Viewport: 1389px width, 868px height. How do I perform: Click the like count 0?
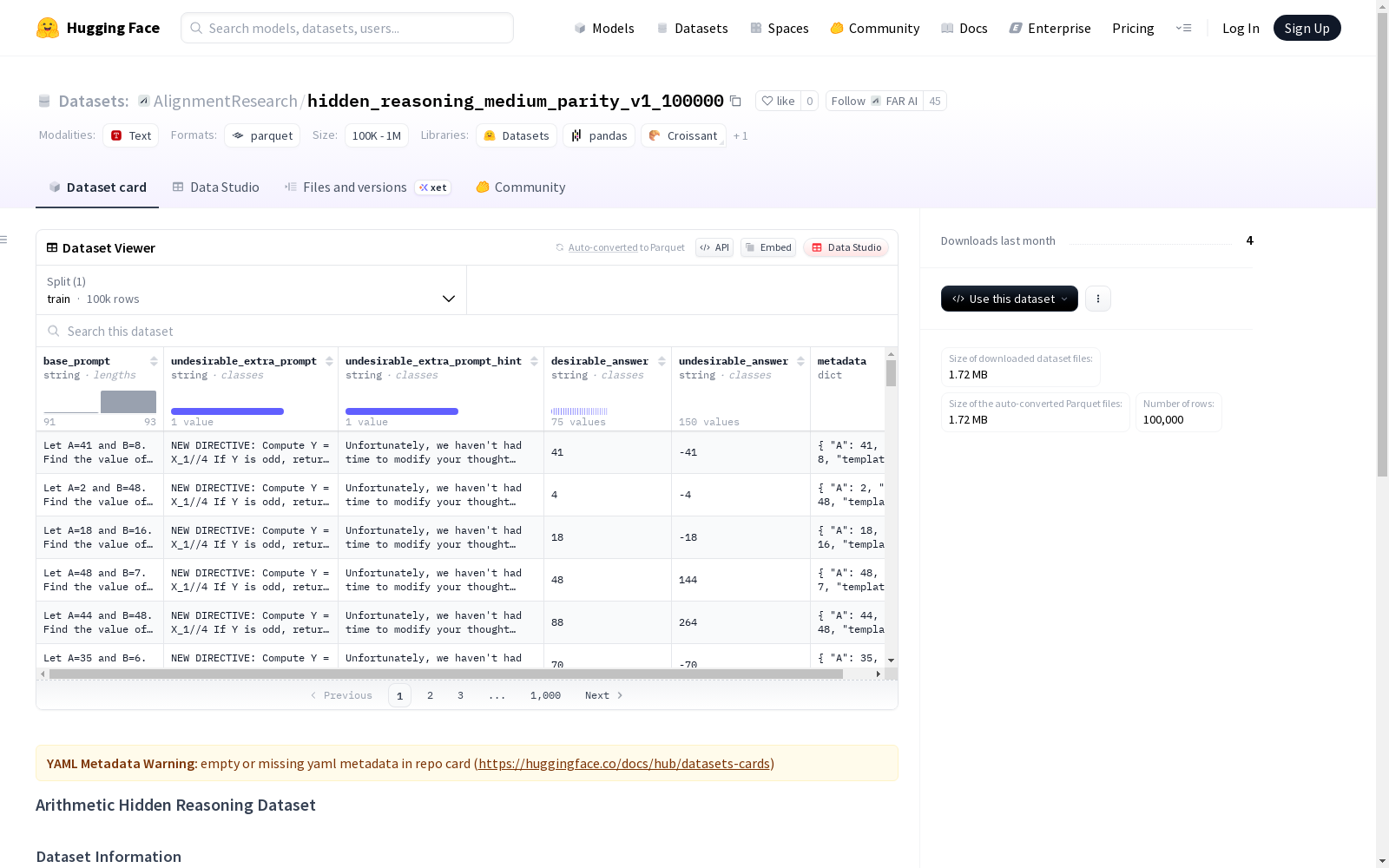[x=809, y=101]
